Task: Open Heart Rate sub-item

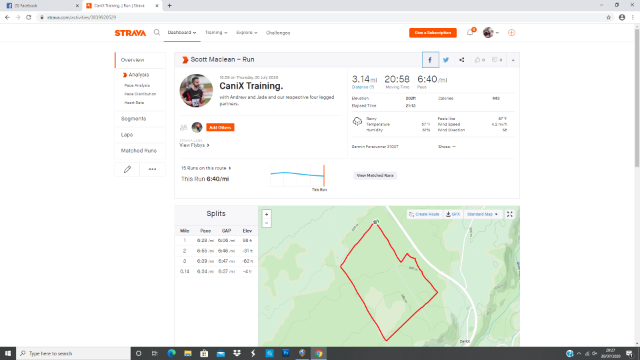Action: 134,103
